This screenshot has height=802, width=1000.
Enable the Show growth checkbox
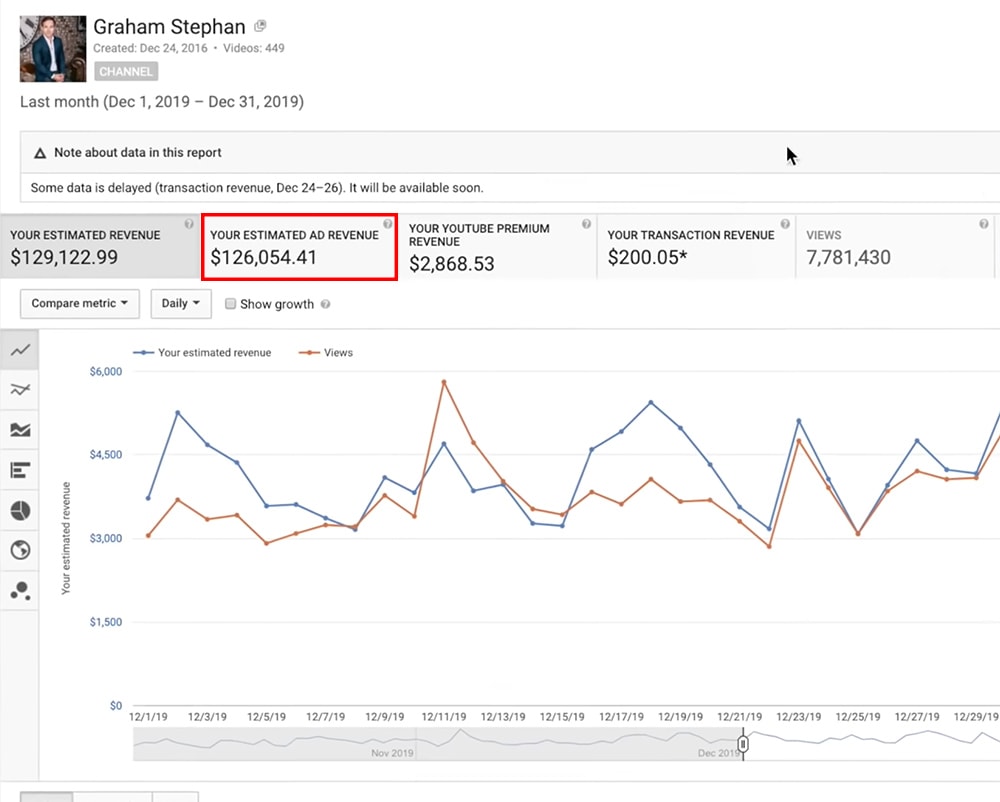pos(230,304)
